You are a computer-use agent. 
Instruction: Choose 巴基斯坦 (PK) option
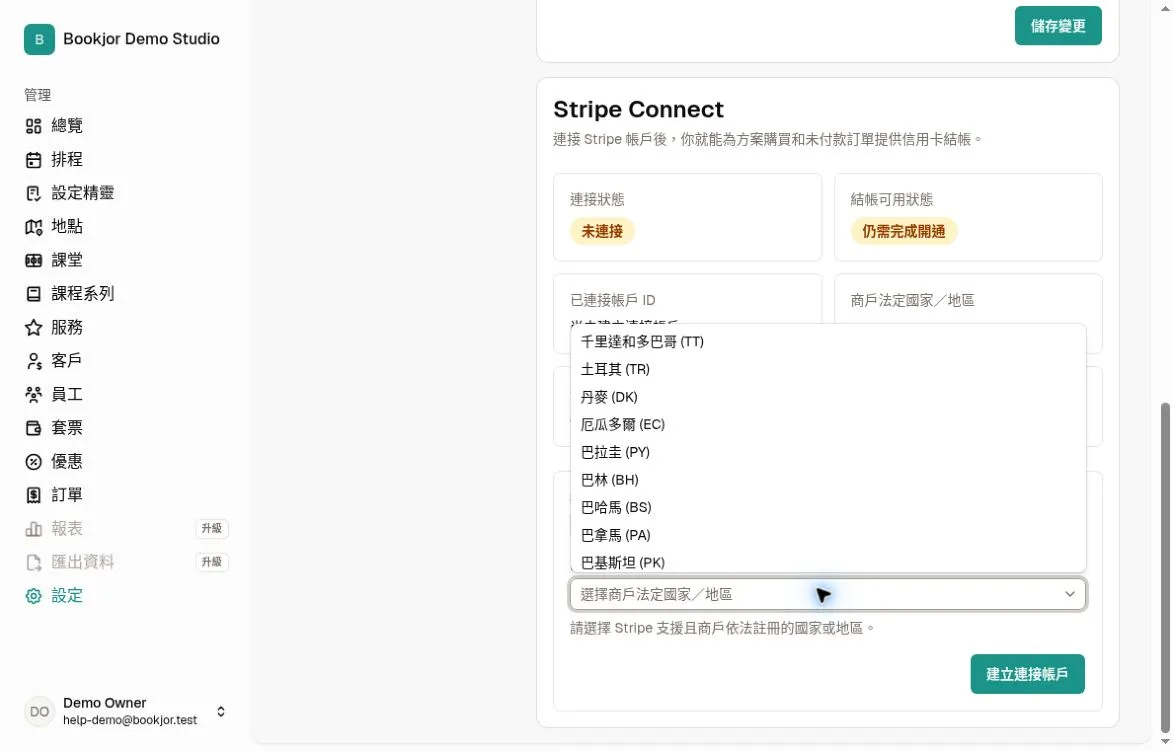827,562
